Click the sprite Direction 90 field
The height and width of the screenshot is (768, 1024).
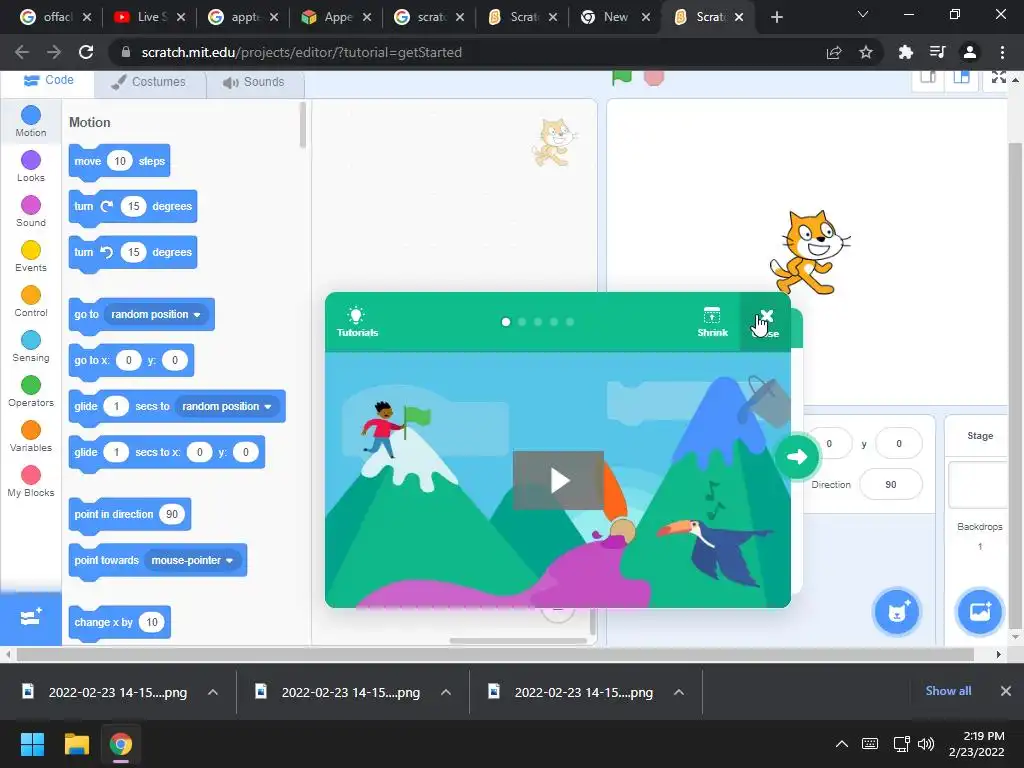[891, 485]
